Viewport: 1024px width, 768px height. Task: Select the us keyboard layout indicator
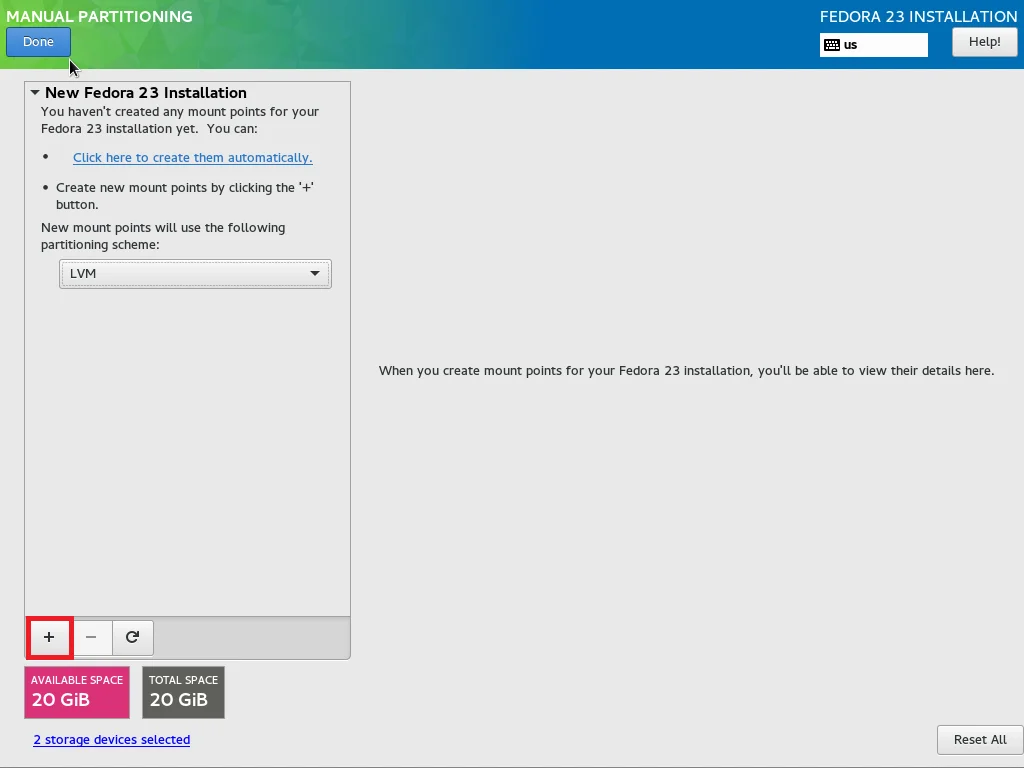click(874, 45)
